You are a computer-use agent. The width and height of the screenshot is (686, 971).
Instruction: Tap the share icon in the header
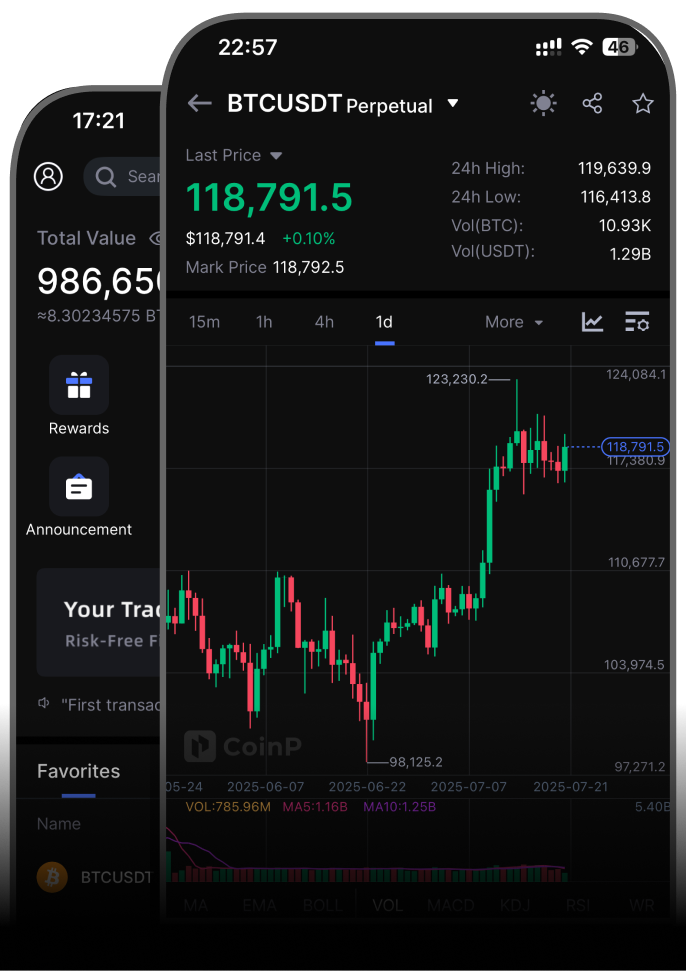592,103
